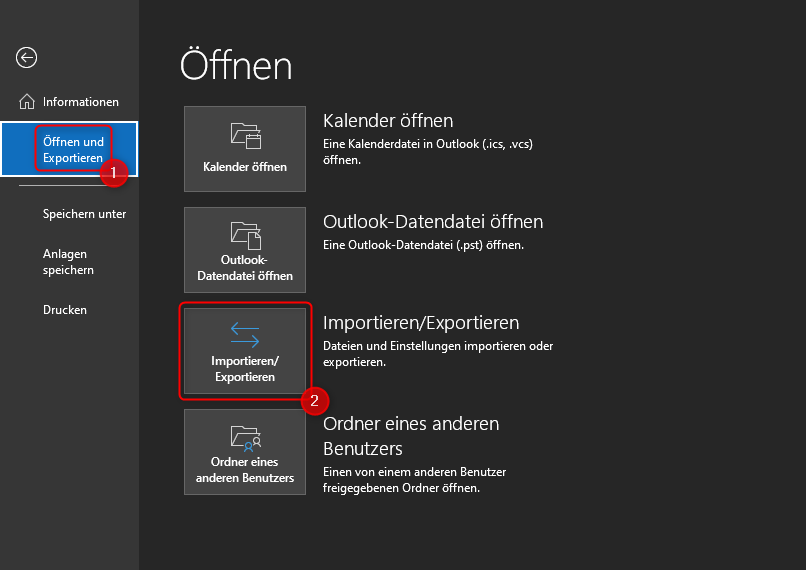Viewport: 806px width, 570px height.
Task: Click the red number 1 badge
Action: click(x=113, y=173)
